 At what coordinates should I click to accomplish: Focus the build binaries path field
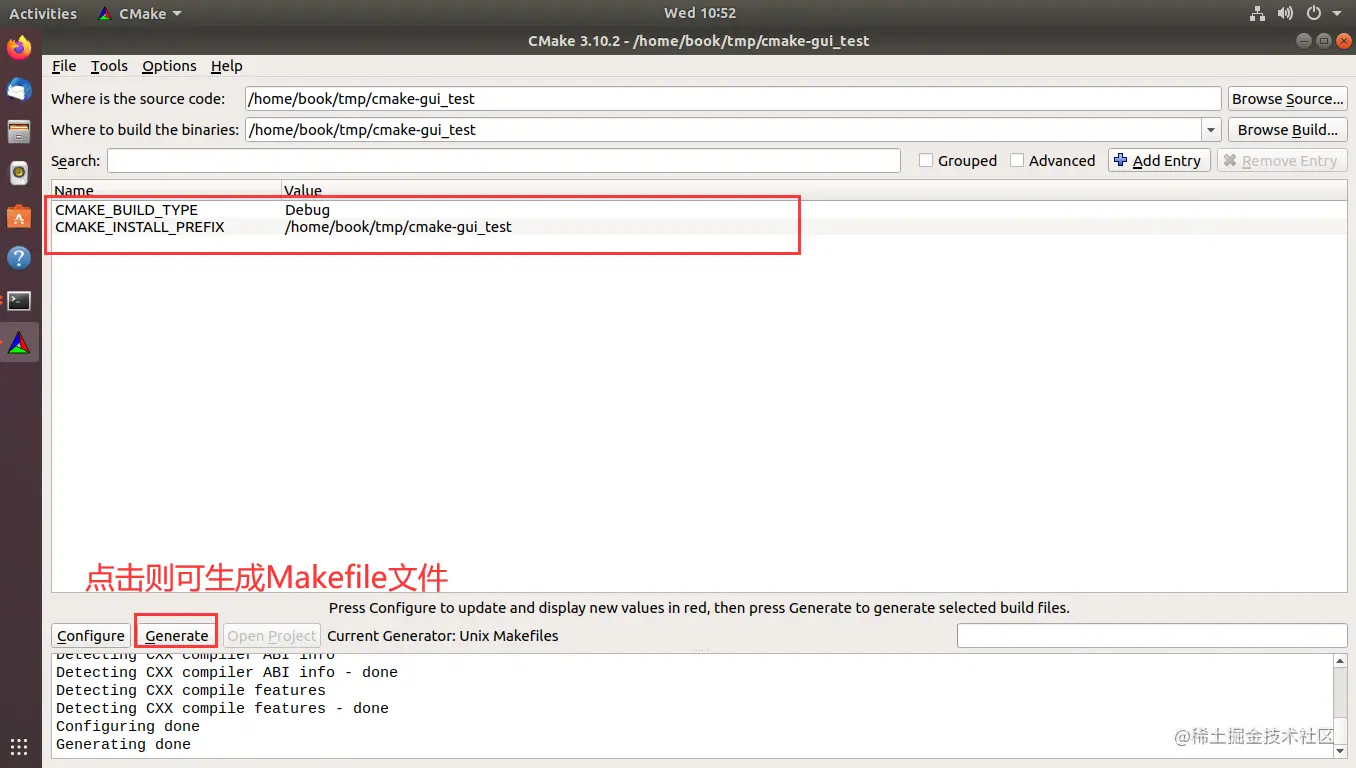tap(723, 130)
